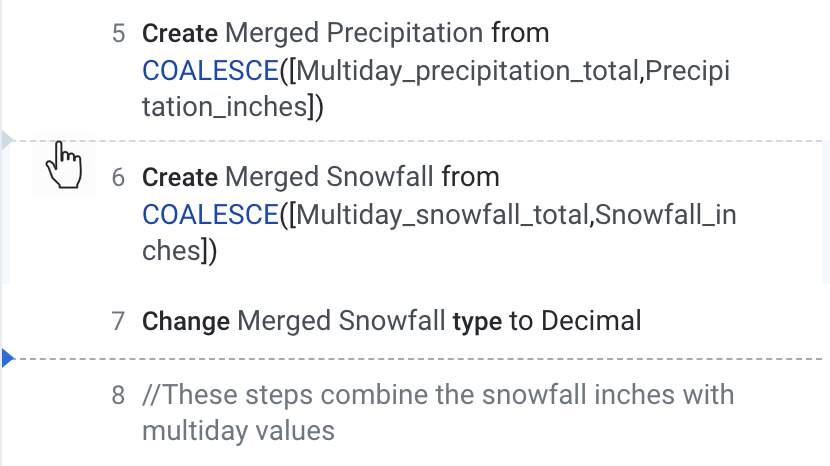Click the Merged Precipitation column name

pos(355,34)
